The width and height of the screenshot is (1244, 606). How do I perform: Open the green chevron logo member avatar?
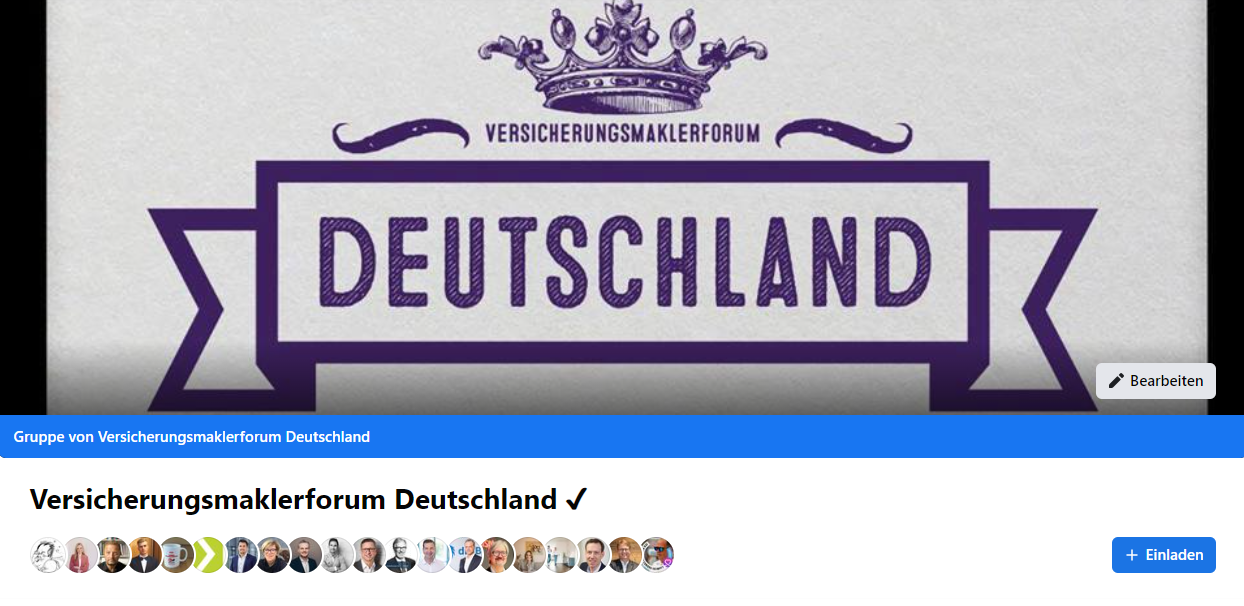[x=208, y=555]
